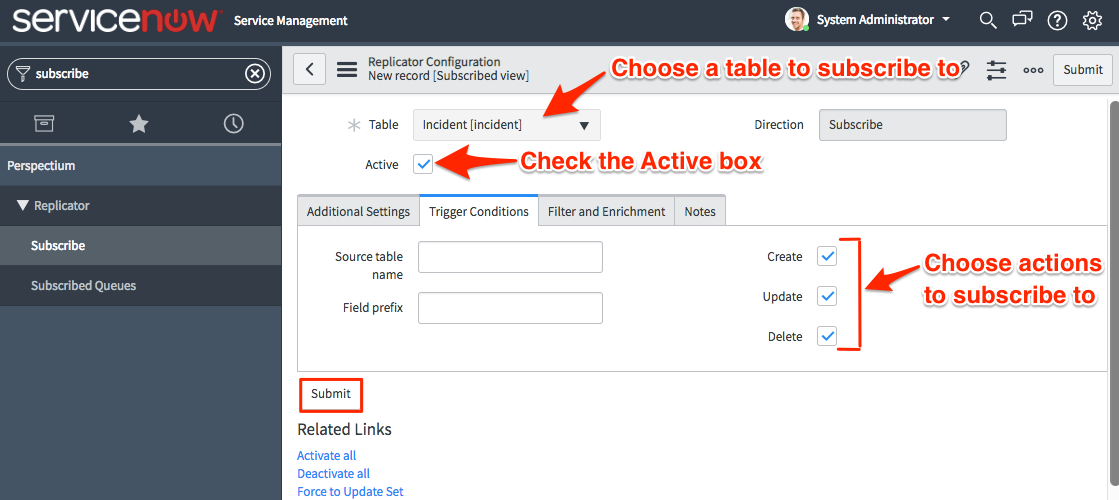Switch to Filter and Enrichment tab
Image resolution: width=1119 pixels, height=500 pixels.
[607, 211]
